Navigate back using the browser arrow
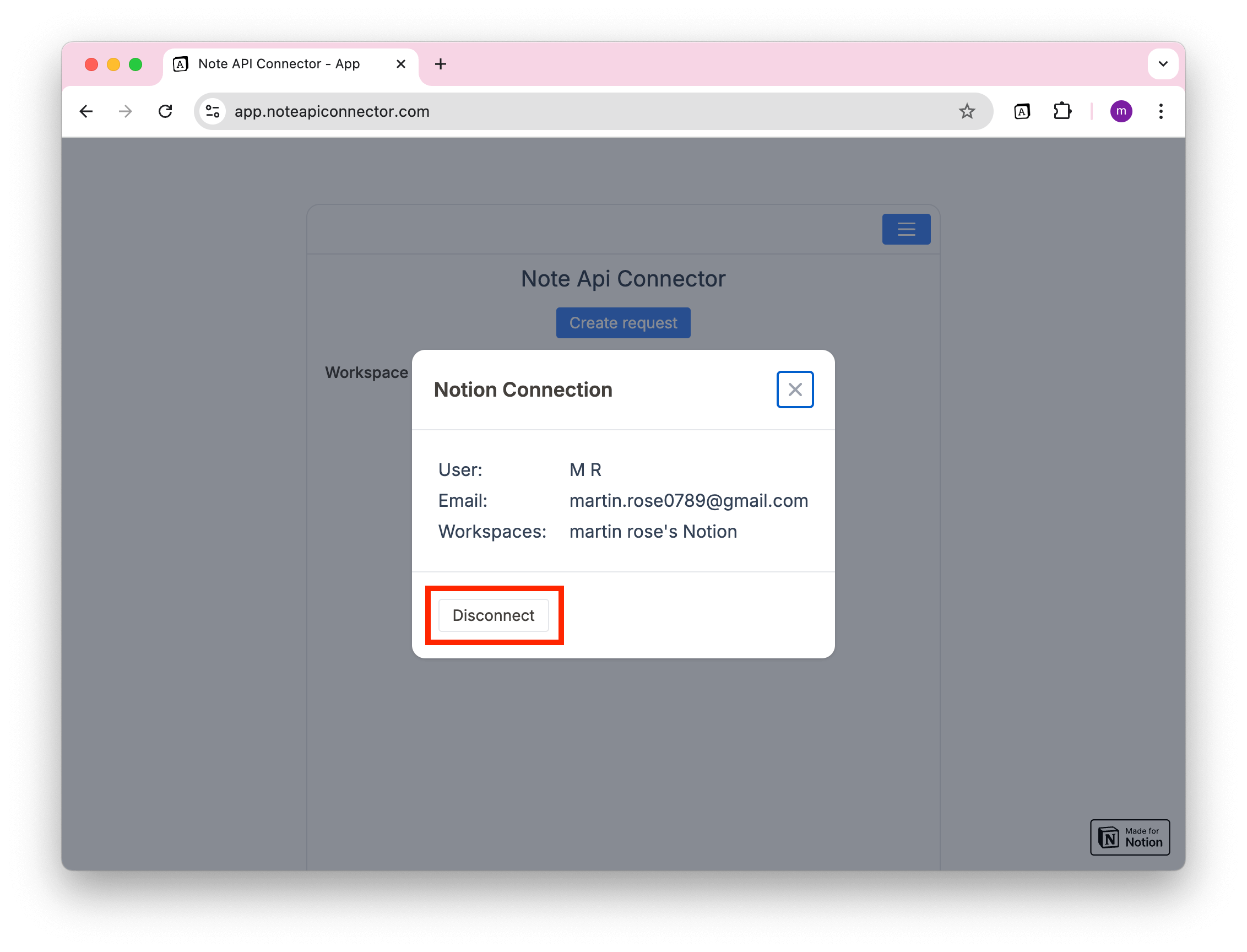The width and height of the screenshot is (1247, 952). pyautogui.click(x=85, y=111)
